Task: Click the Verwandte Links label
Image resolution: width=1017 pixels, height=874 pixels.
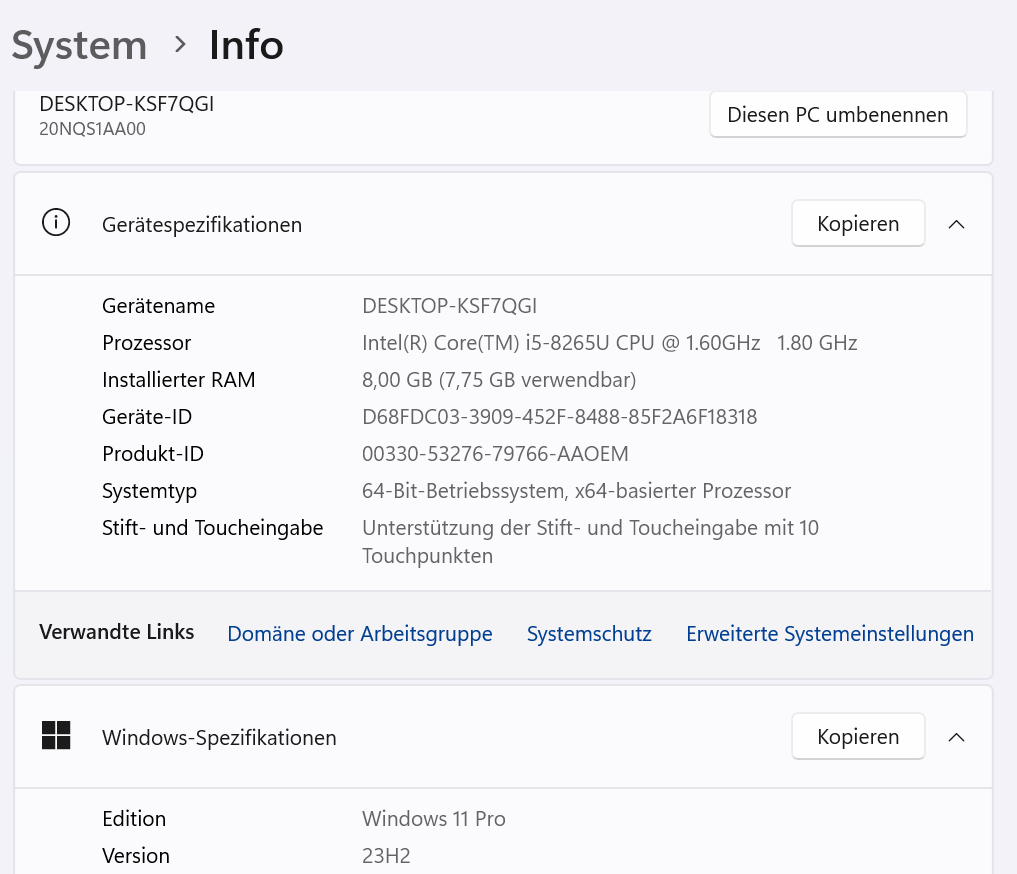Action: 117,632
